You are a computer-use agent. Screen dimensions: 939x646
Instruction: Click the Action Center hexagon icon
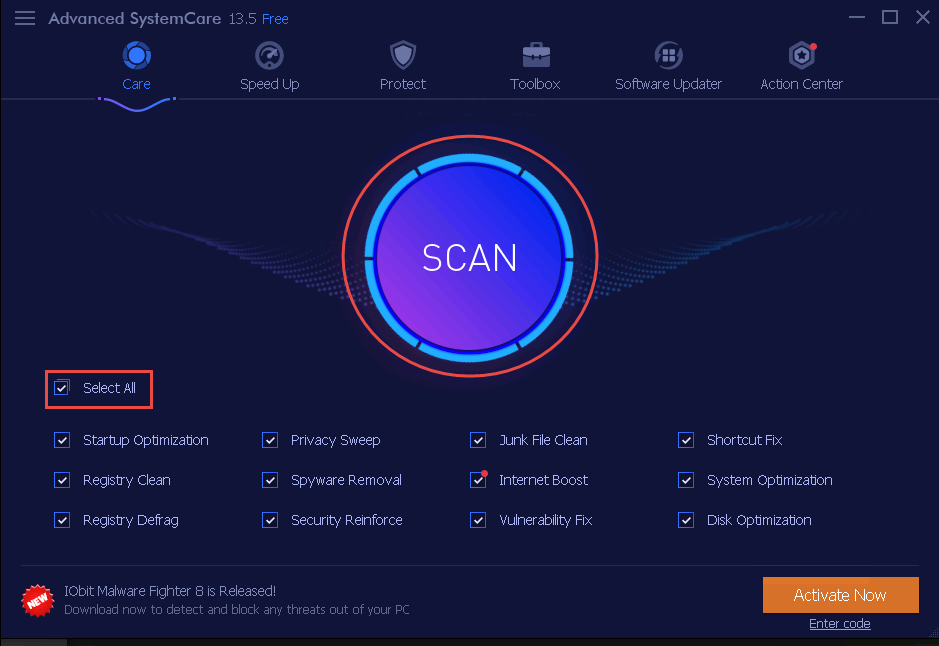pos(802,56)
